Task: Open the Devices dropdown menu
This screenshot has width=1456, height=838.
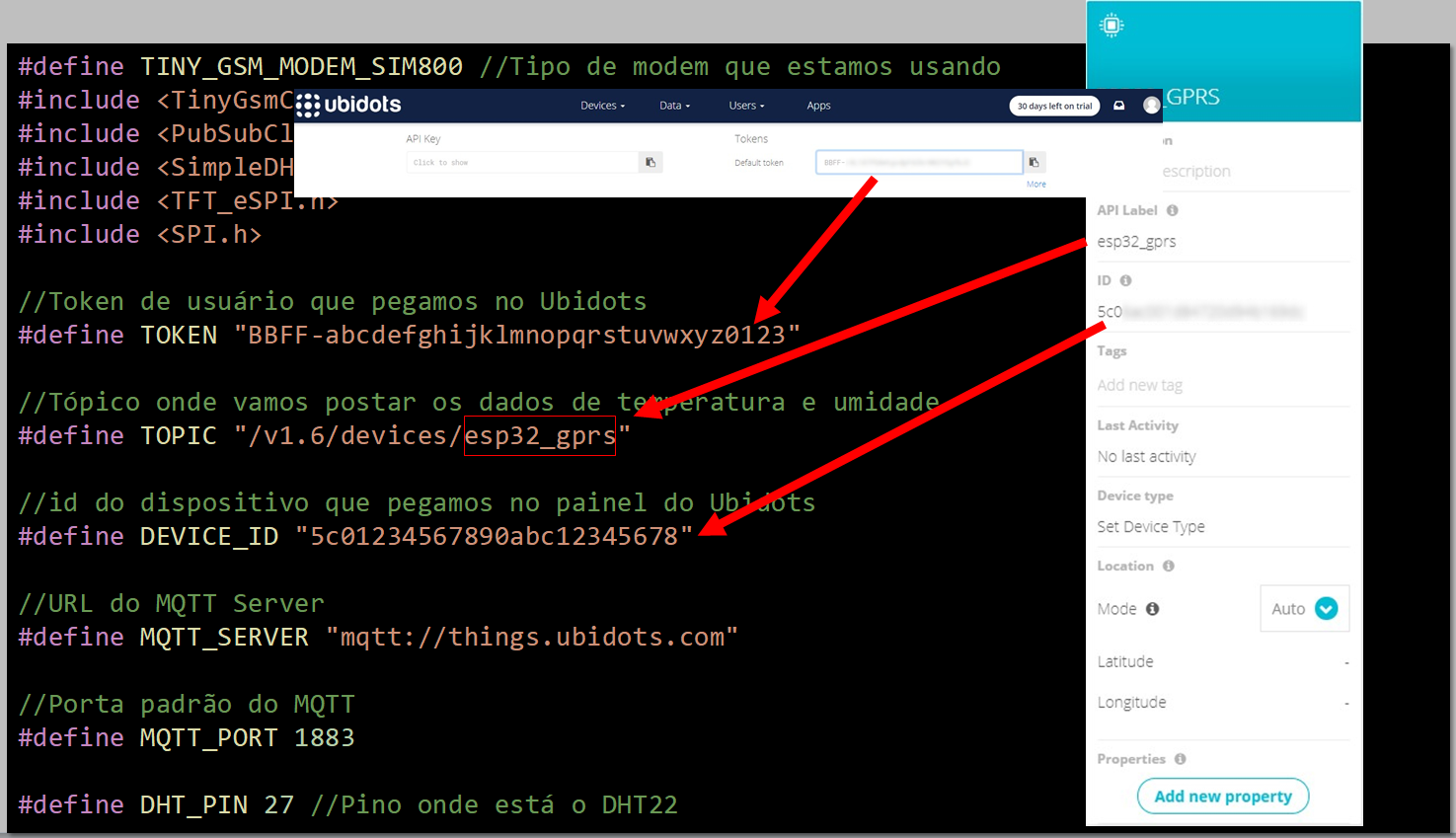Action: (x=602, y=106)
